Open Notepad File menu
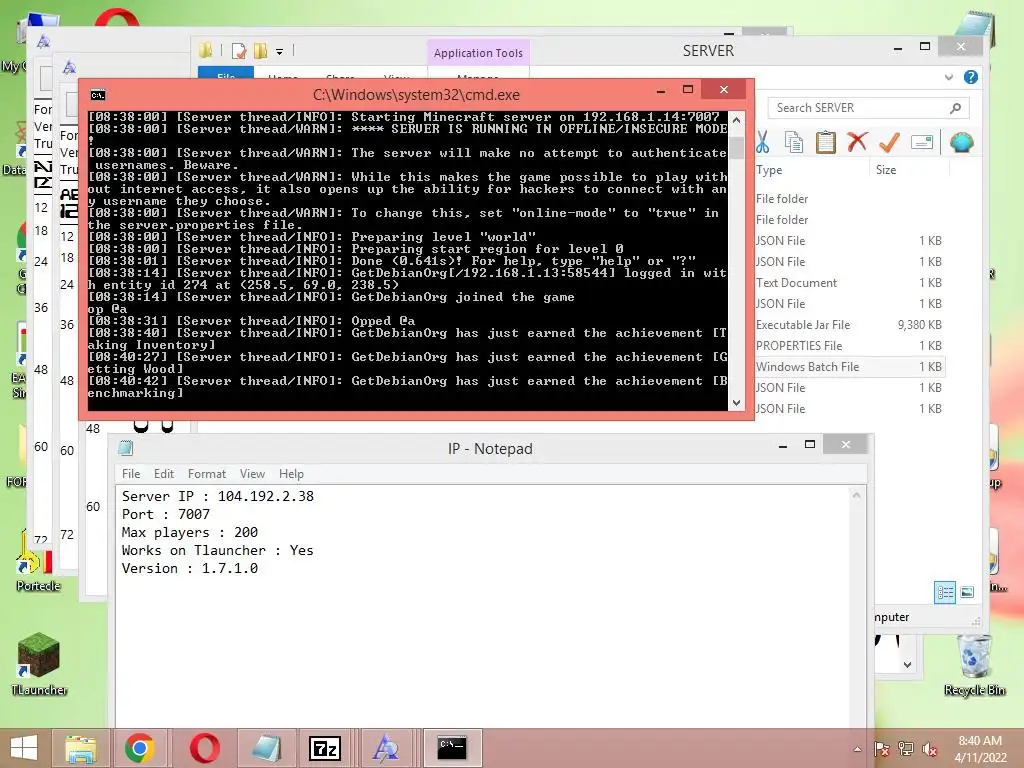The width and height of the screenshot is (1024, 768). [131, 473]
